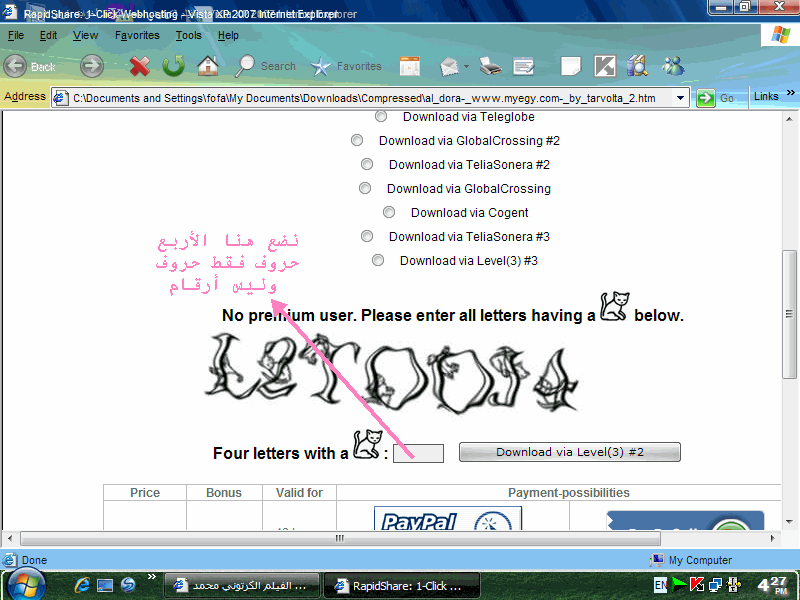Click the four letters input field
800x600 pixels.
click(418, 453)
